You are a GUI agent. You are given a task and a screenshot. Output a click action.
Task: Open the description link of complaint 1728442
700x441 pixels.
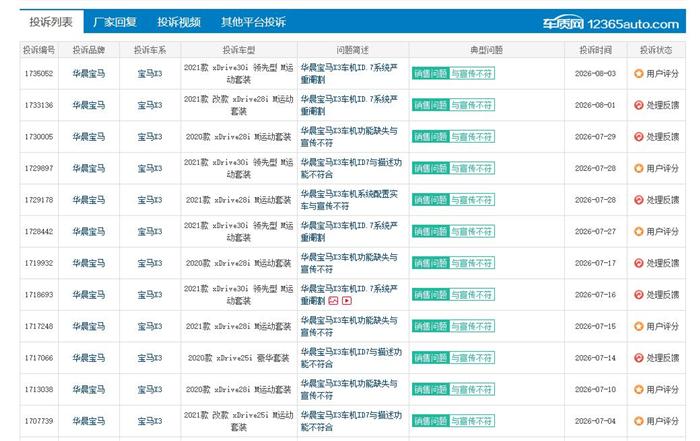click(349, 232)
